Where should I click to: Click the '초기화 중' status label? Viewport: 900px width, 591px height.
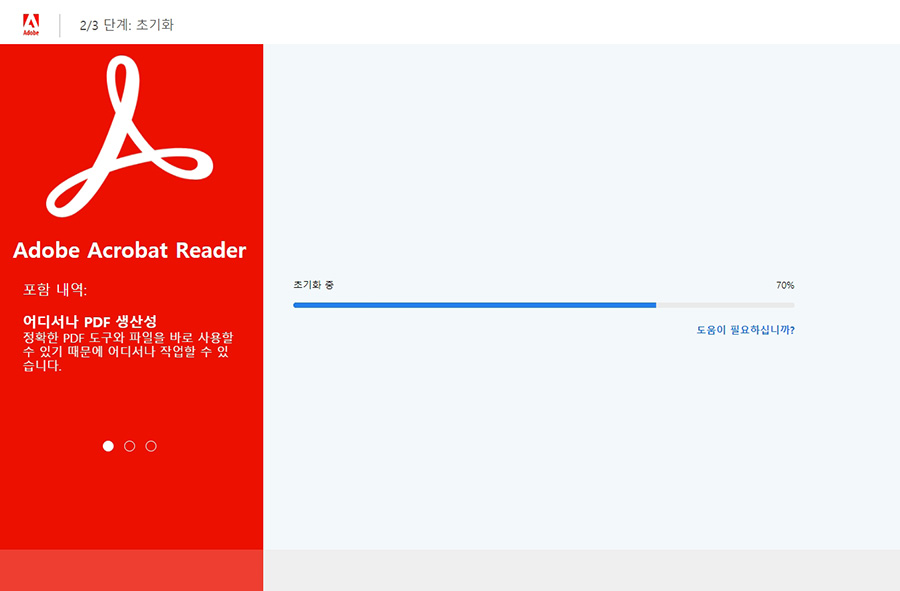tap(313, 285)
